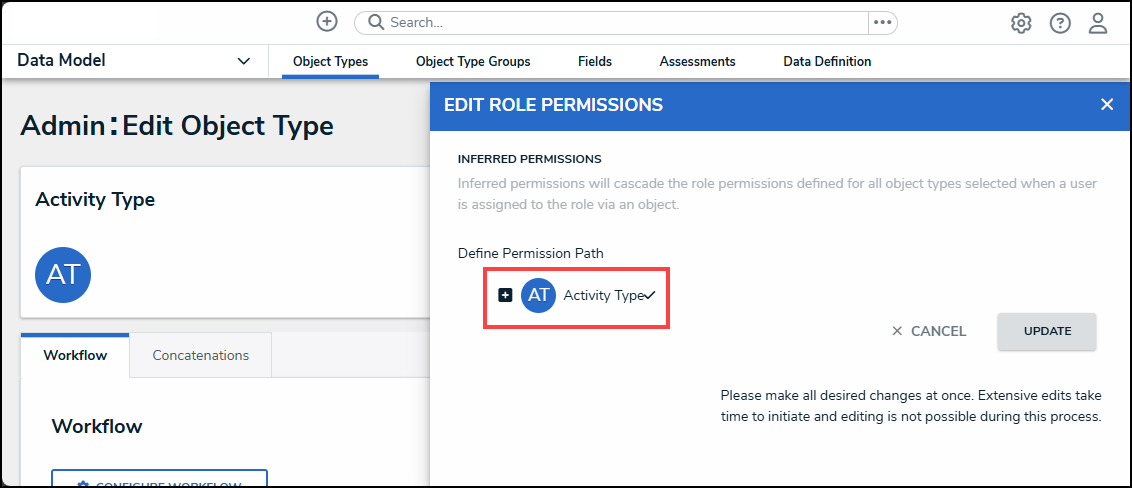Viewport: 1132px width, 488px height.
Task: Cancel the role permission edits
Action: coord(929,331)
